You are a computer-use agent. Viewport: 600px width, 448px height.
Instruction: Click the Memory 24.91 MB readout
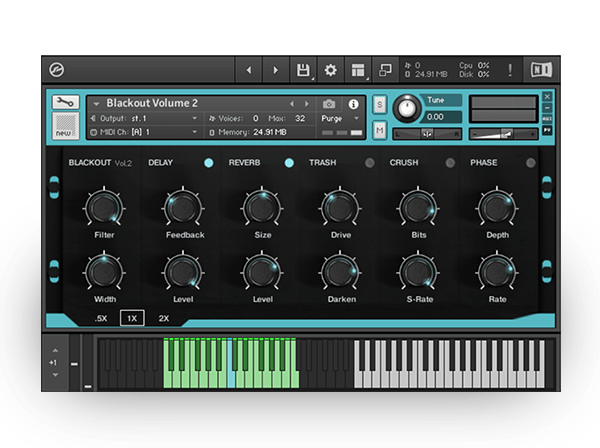click(270, 132)
